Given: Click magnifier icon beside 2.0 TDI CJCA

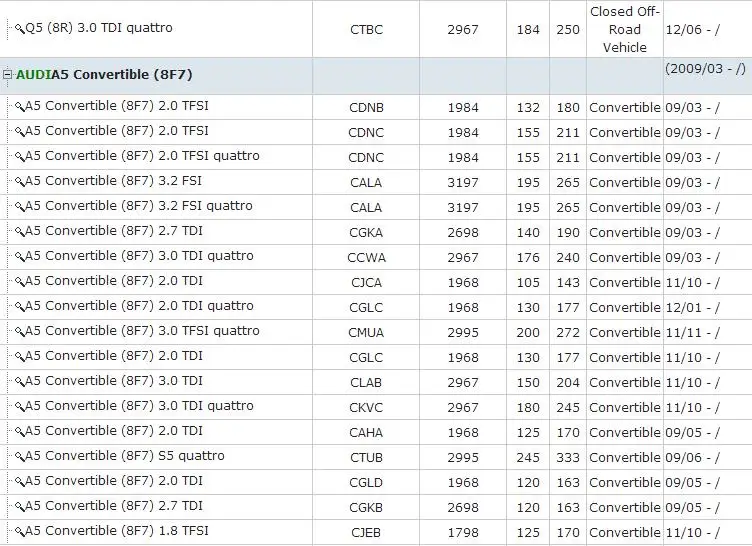Looking at the screenshot, I should click(x=20, y=281).
